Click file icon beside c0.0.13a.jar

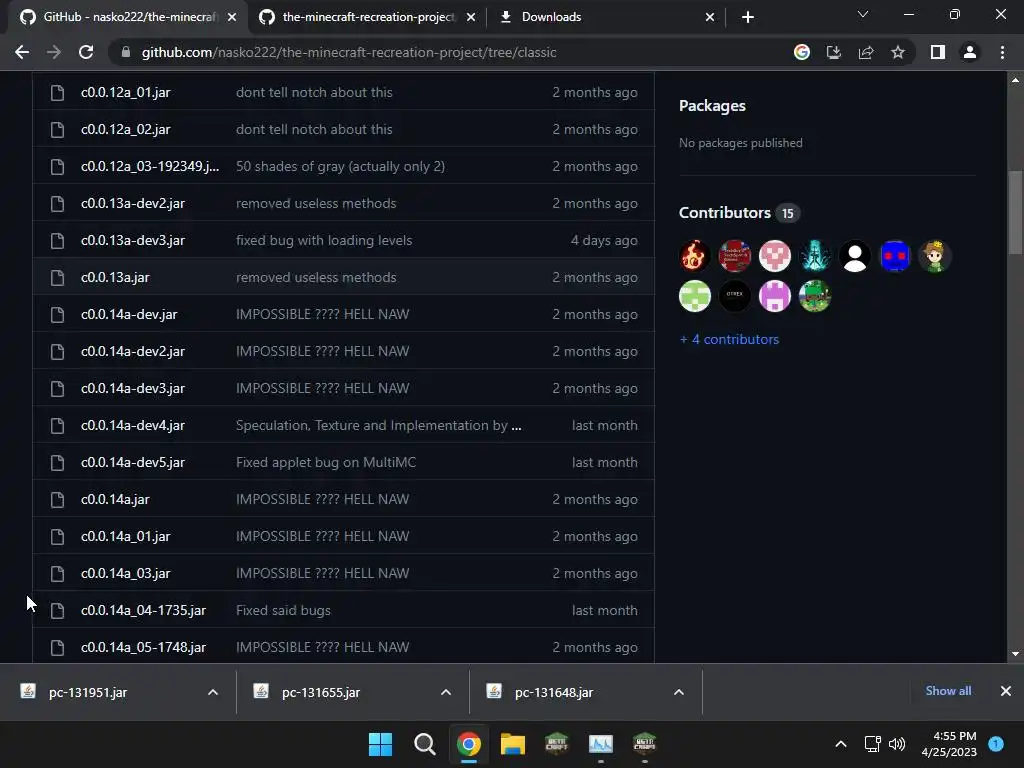coord(57,278)
